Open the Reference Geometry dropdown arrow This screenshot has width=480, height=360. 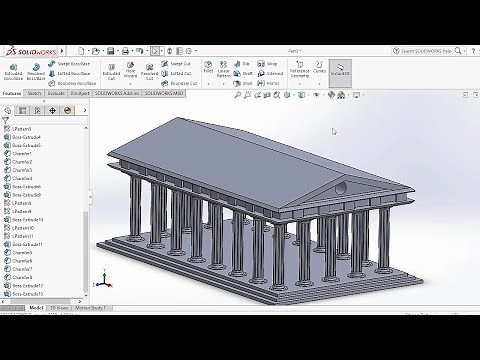pos(299,84)
